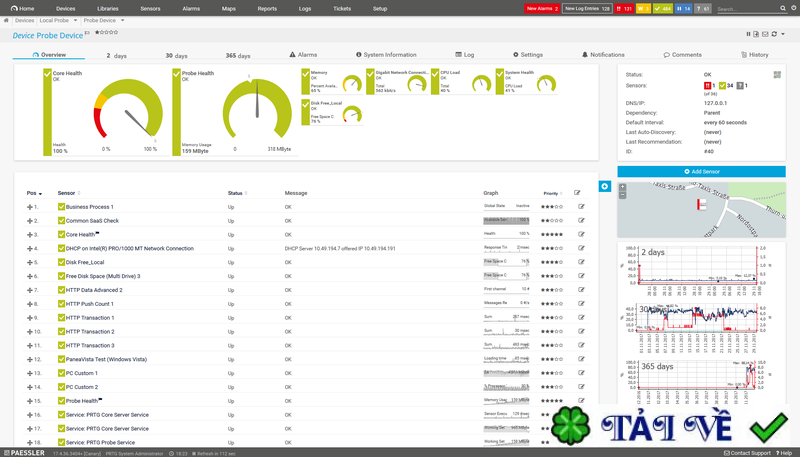Sort the list by Pos column
This screenshot has width=800, height=457.
34,193
